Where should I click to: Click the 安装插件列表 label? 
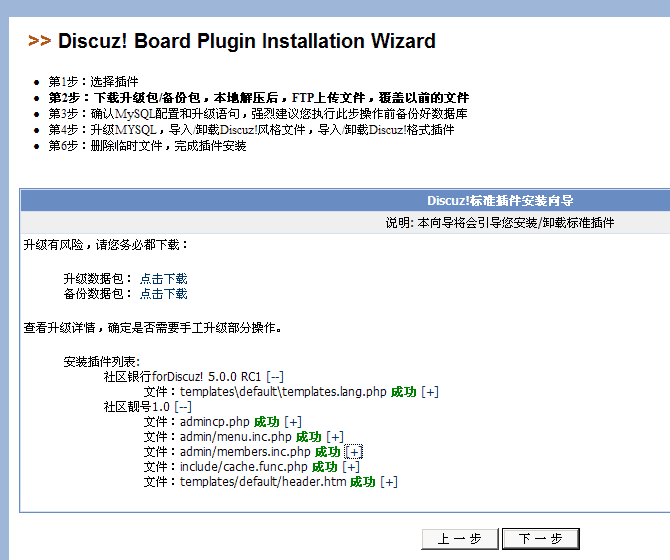pyautogui.click(x=102, y=362)
